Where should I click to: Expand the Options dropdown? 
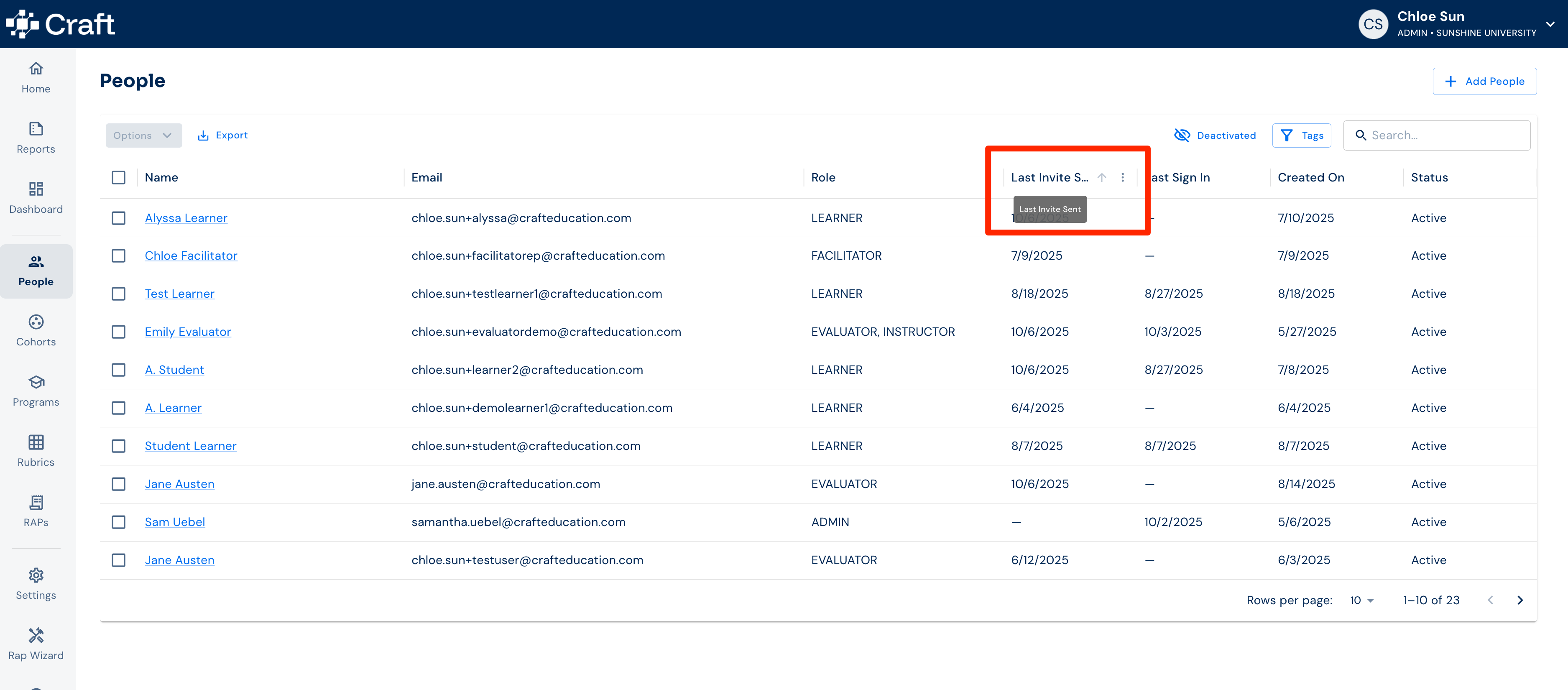click(144, 135)
